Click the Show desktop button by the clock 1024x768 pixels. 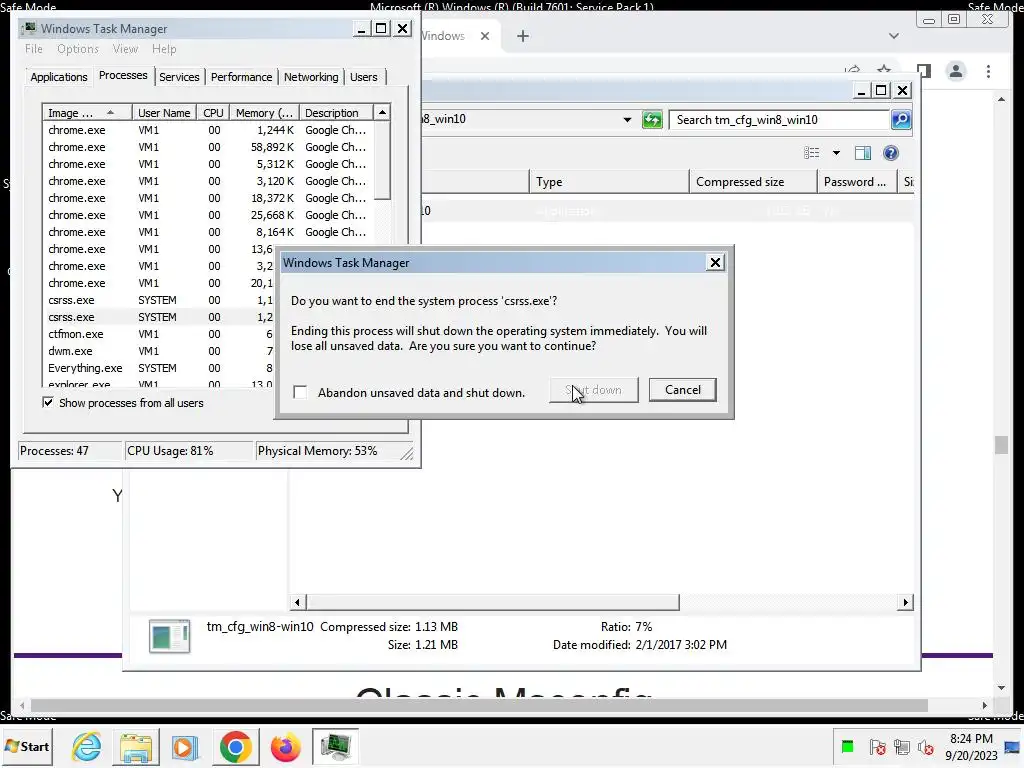click(1014, 746)
